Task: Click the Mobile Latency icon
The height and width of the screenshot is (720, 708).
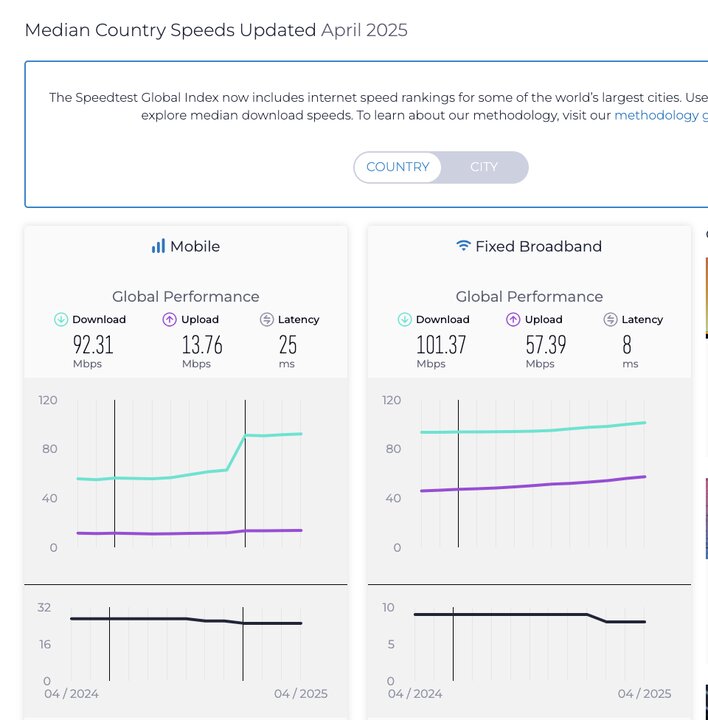Action: point(266,320)
